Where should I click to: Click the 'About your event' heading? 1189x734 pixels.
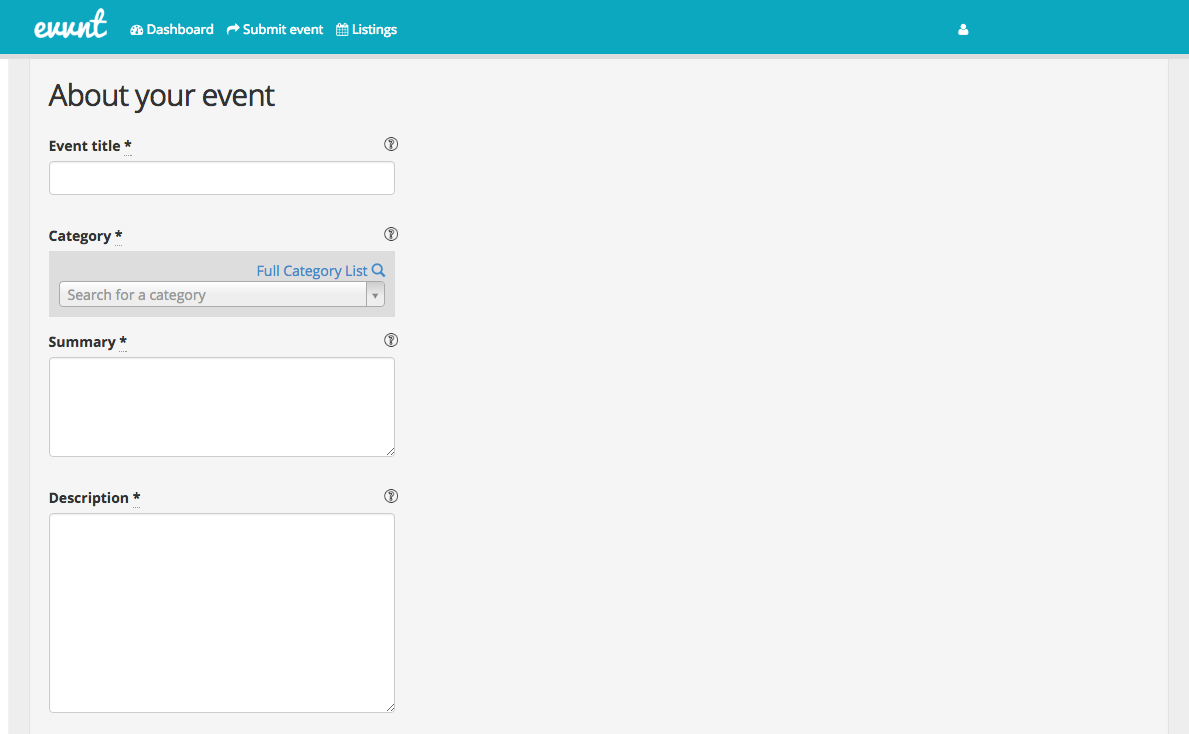[x=162, y=96]
